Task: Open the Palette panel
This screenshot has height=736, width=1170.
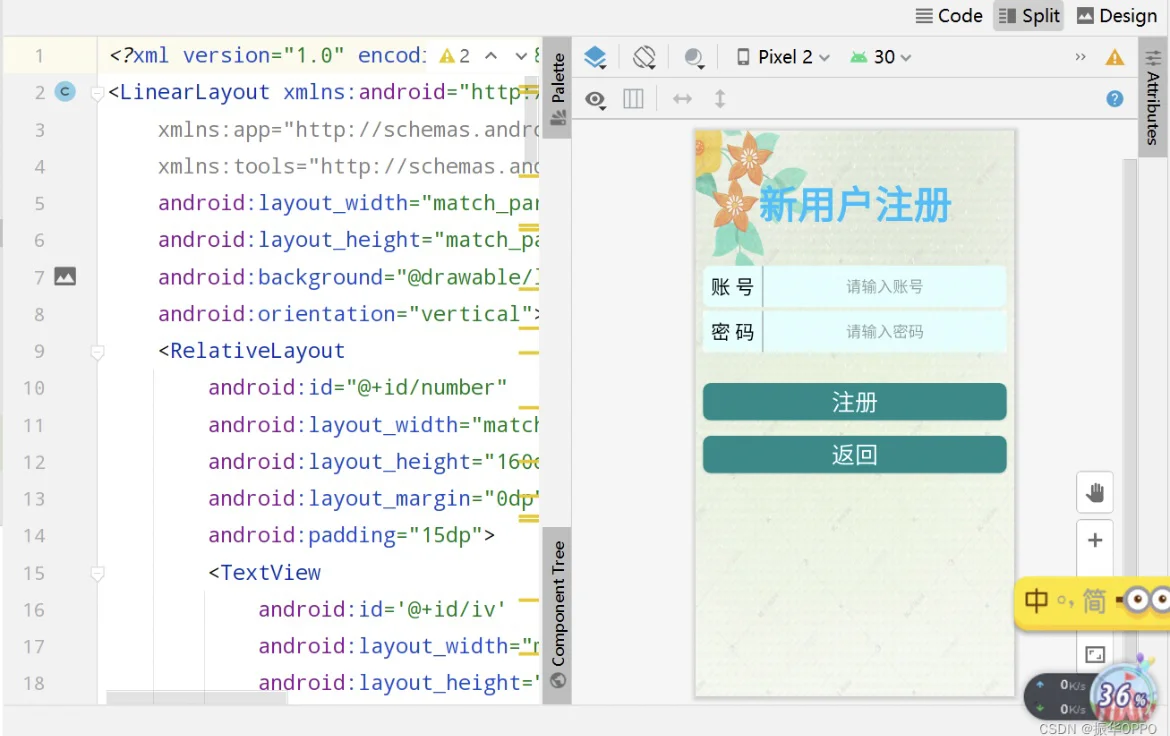Action: coord(558,78)
